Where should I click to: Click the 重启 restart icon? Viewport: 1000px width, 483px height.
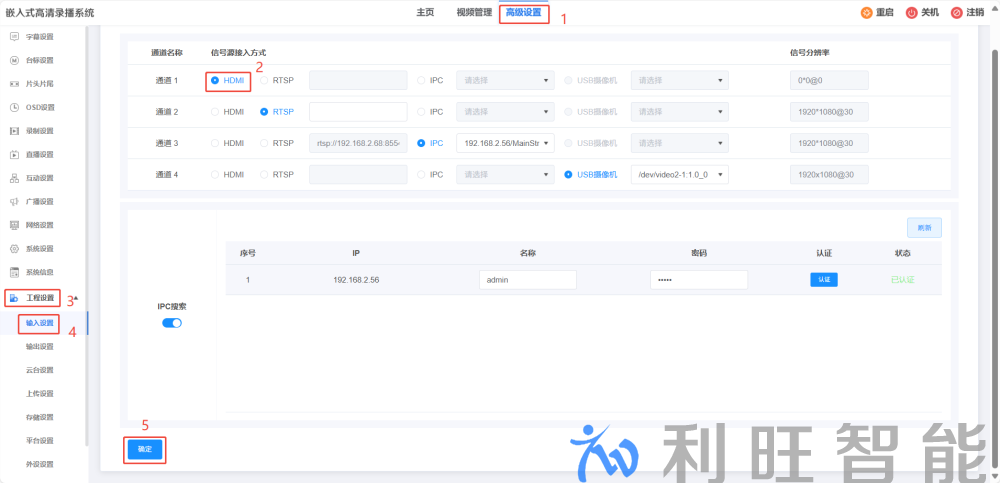(866, 12)
